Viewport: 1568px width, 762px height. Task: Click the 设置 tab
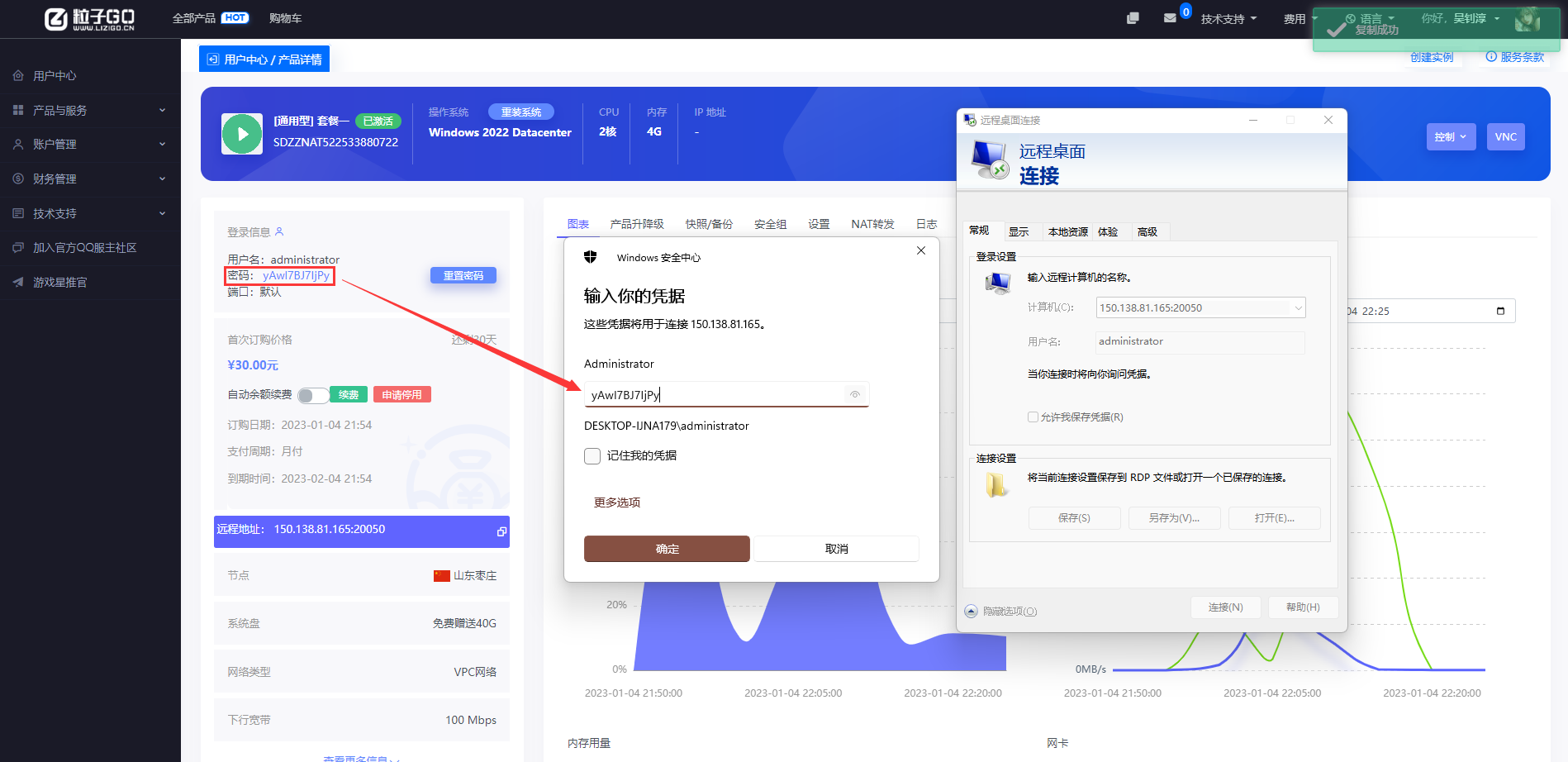(819, 224)
